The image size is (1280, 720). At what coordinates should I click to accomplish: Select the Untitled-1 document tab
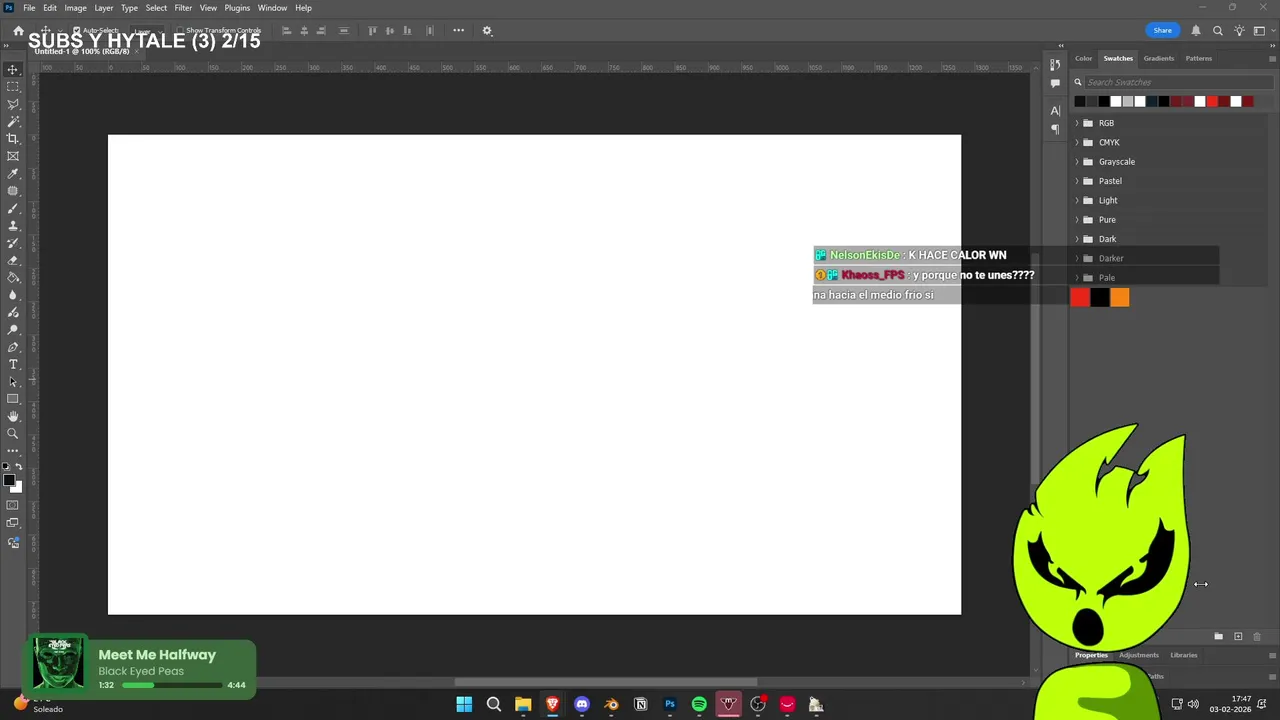click(x=82, y=51)
